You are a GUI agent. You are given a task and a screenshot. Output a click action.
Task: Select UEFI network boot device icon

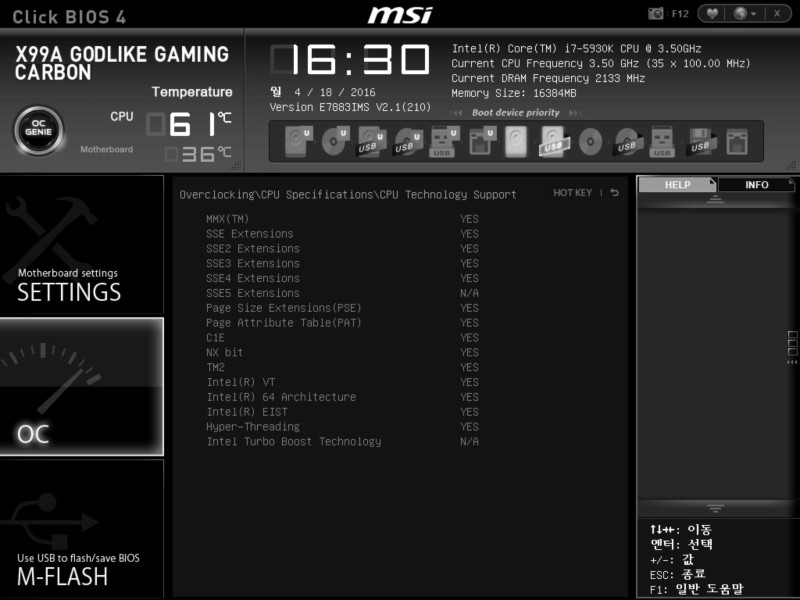(x=482, y=141)
